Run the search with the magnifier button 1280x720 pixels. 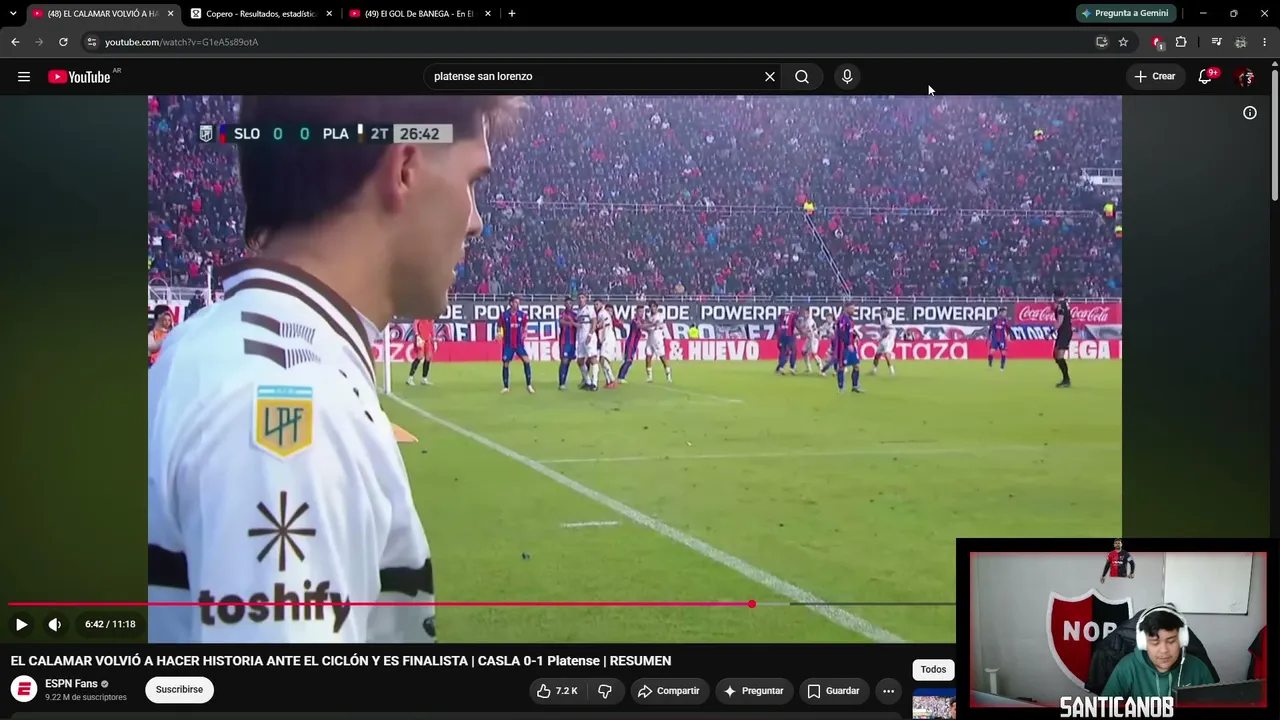tap(802, 77)
